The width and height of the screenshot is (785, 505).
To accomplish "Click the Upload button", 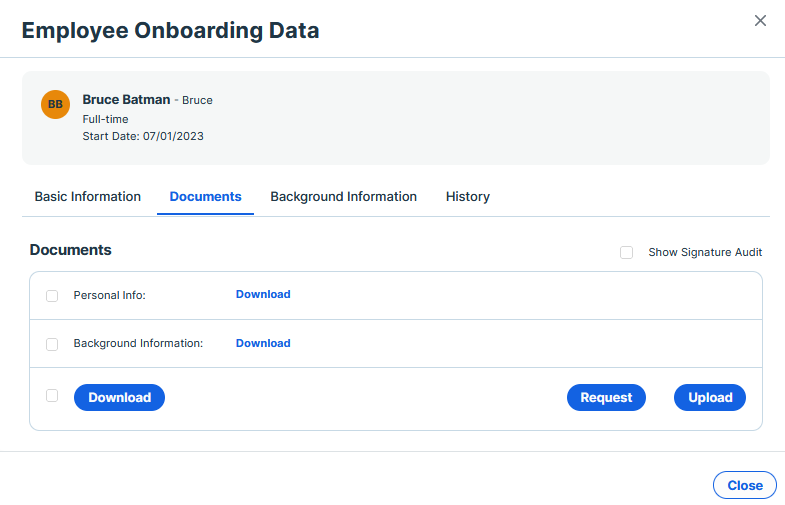I will 710,397.
